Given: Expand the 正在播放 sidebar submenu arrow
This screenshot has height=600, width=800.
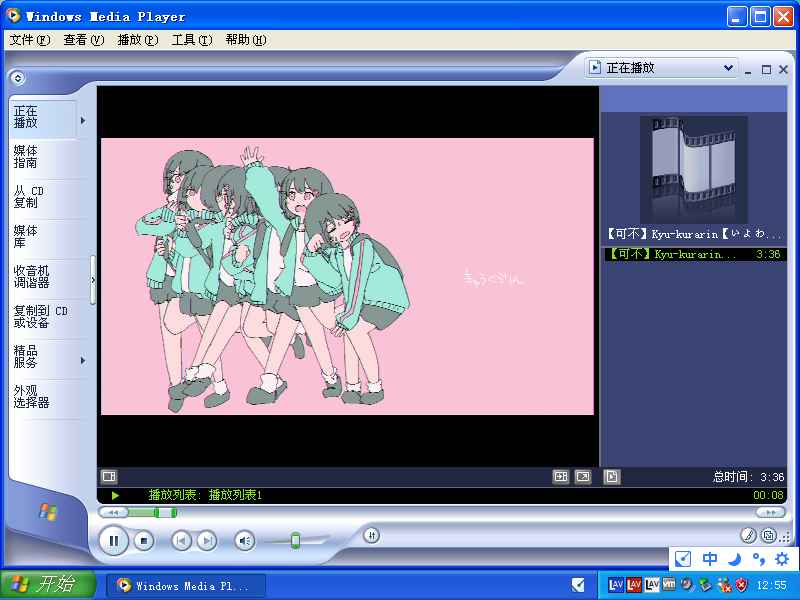Looking at the screenshot, I should pyautogui.click(x=82, y=121).
